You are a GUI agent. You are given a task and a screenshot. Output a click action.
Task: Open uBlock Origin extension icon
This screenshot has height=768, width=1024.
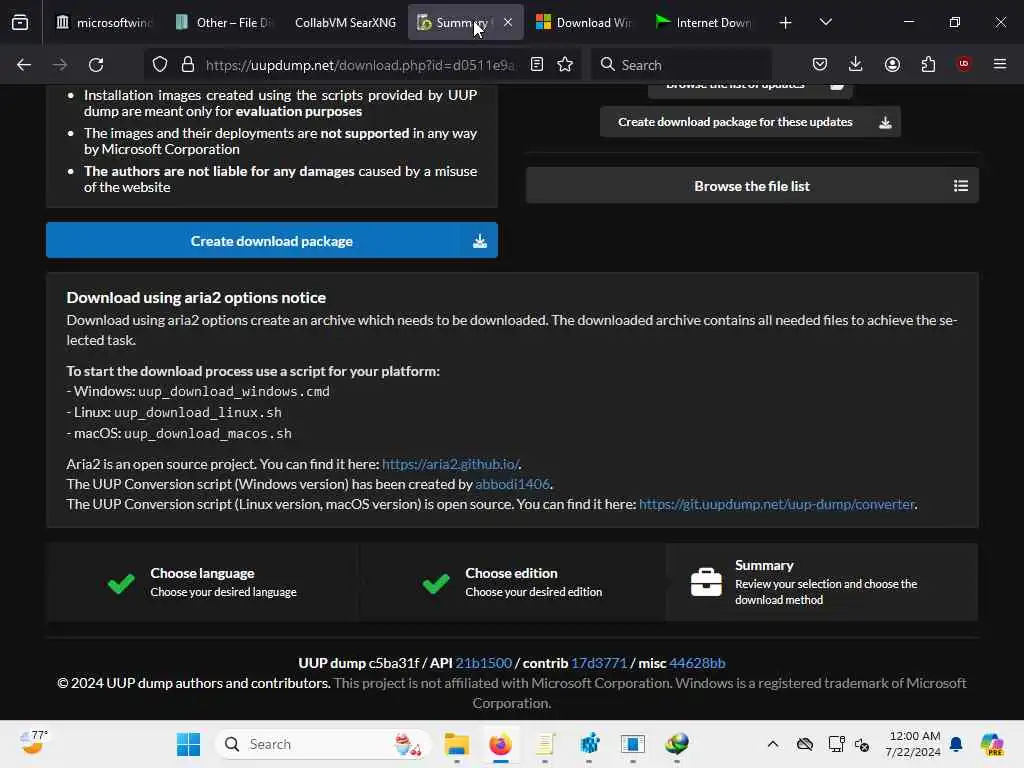tap(964, 64)
